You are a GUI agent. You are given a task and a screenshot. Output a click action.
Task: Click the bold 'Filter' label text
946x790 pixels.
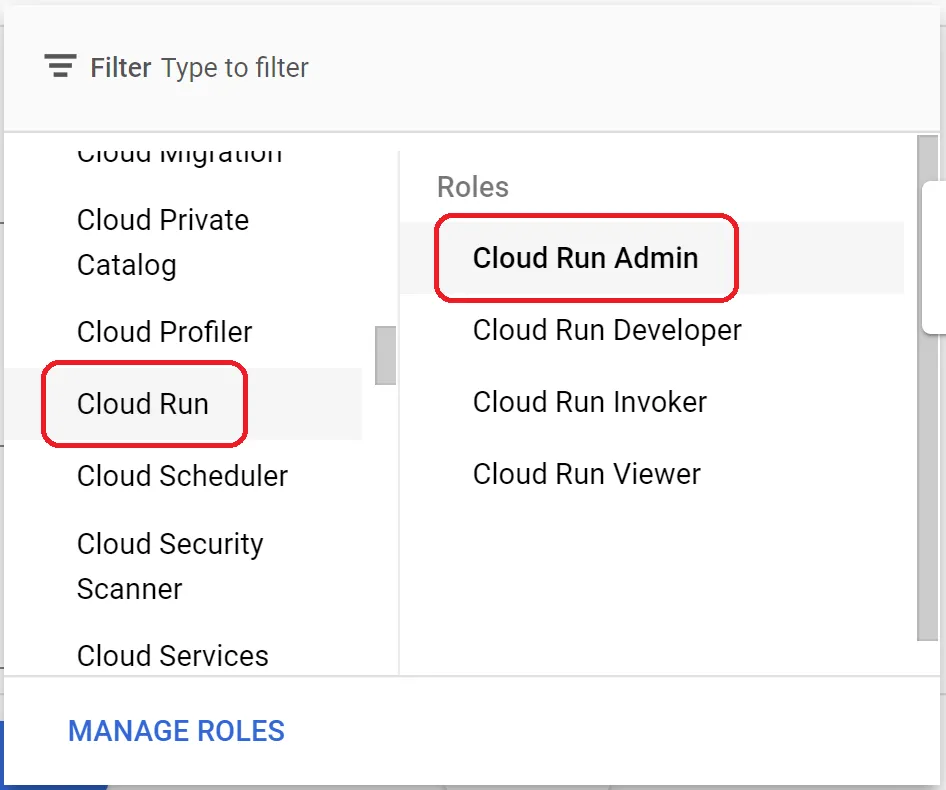121,68
